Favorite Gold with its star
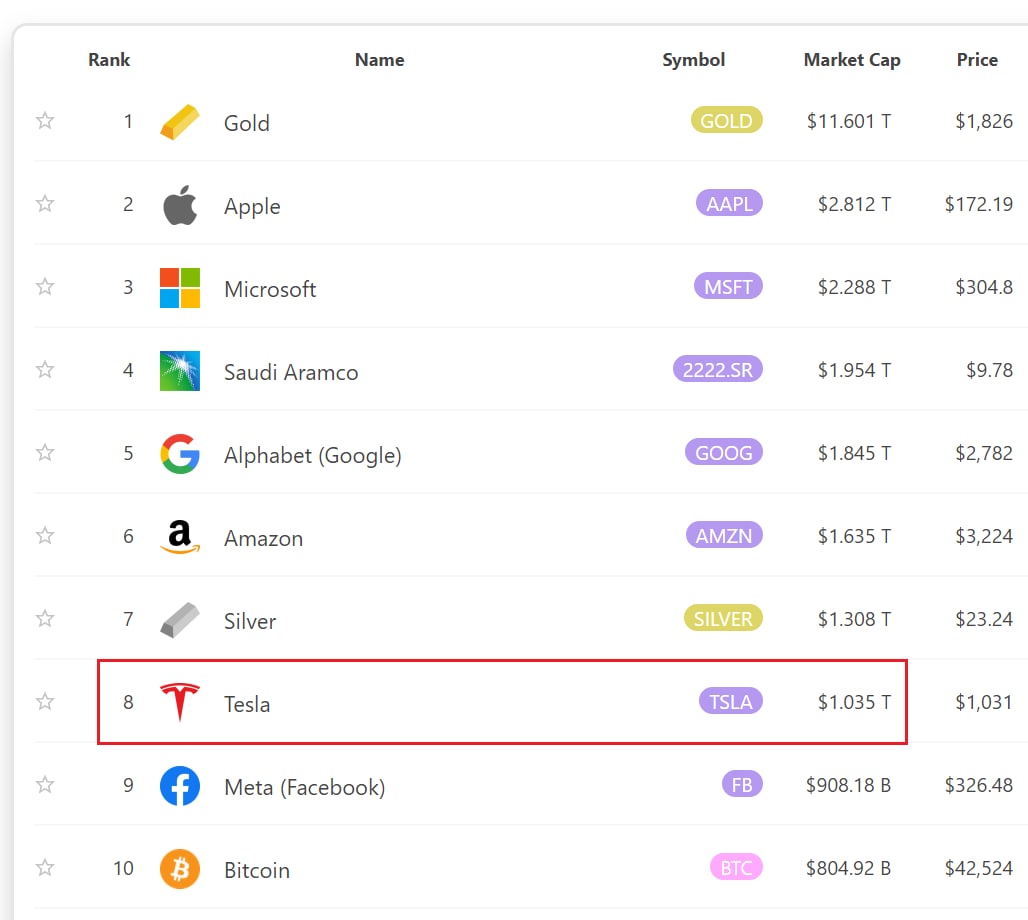1028x920 pixels. click(x=45, y=121)
